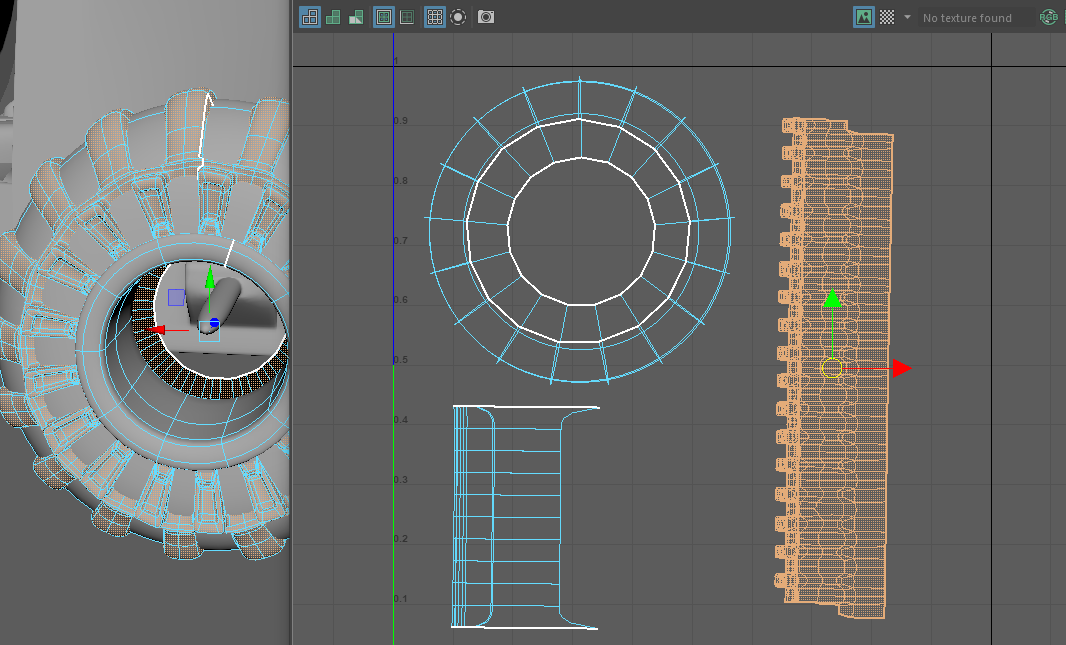Click the display image frame icon
Screen dimensions: 1066x645
[x=383, y=17]
